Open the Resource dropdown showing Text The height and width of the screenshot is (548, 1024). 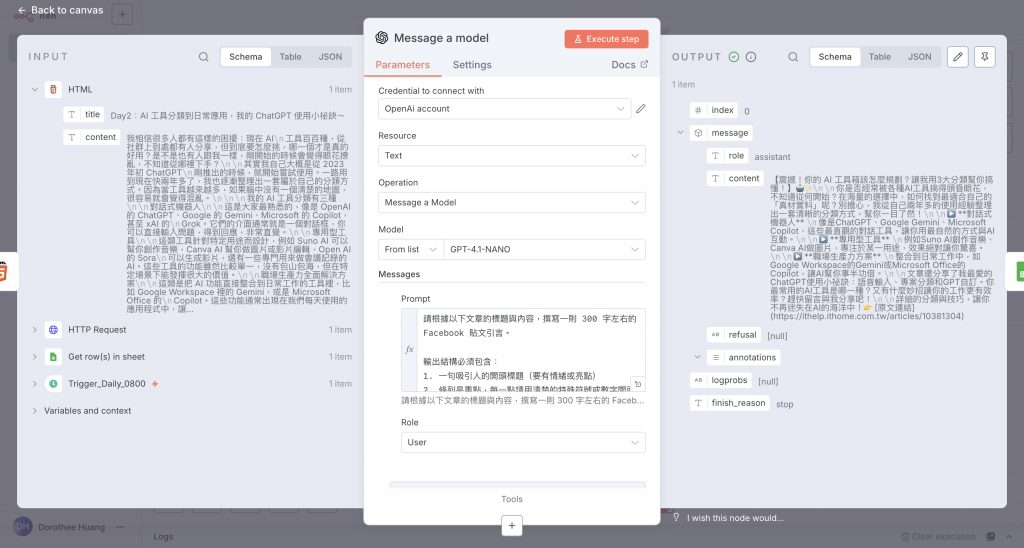pyautogui.click(x=511, y=155)
